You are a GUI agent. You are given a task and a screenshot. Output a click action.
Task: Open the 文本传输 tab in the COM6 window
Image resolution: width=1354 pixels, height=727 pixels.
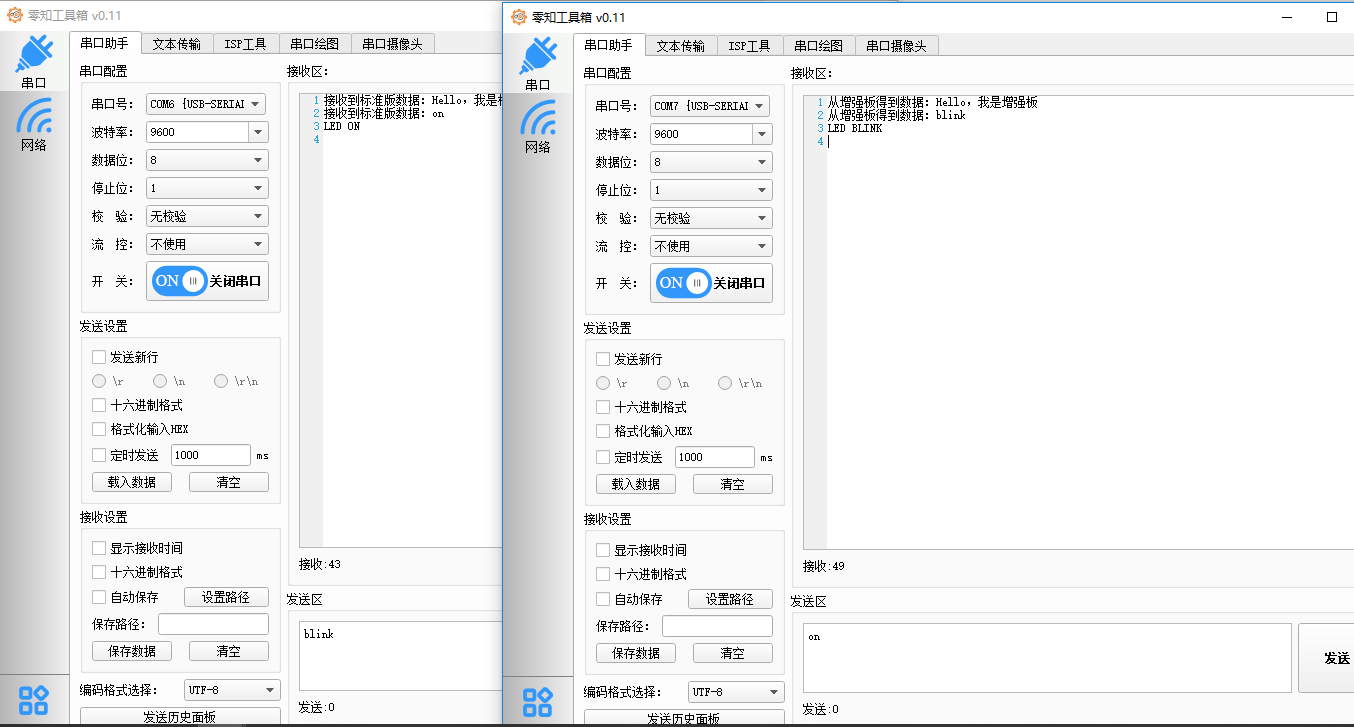tap(176, 44)
